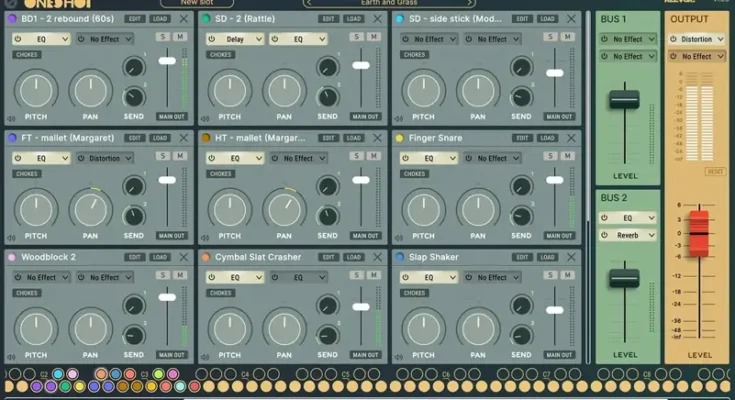The image size is (735, 400).
Task: Click the speaker preview icon on Woodblock 2
Action: 10,355
